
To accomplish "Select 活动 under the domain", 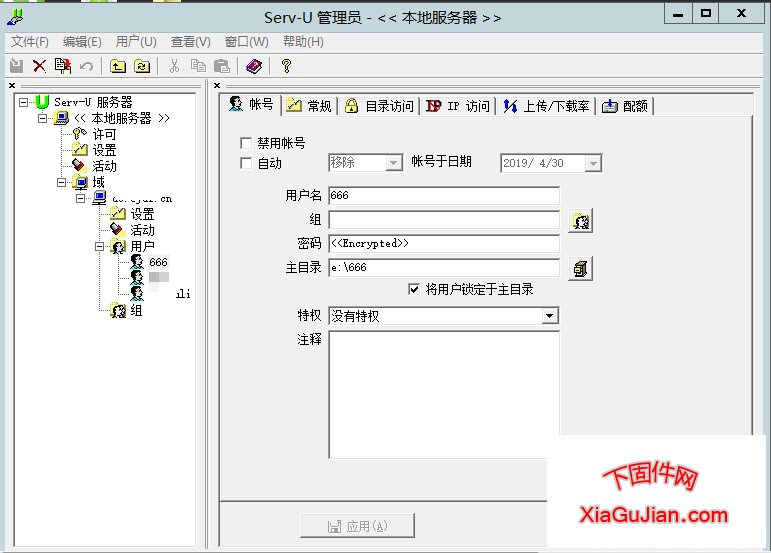I will click(x=143, y=230).
